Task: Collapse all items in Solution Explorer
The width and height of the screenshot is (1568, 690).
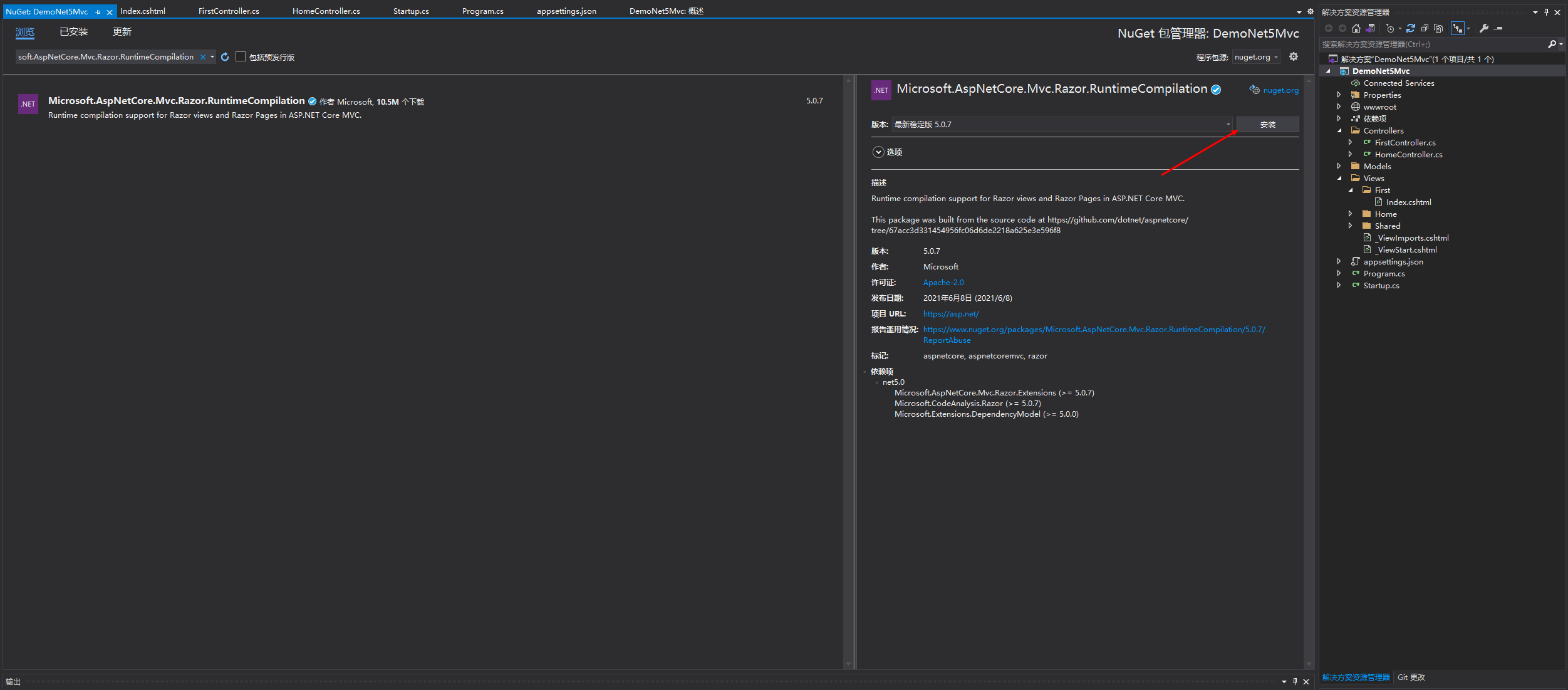Action: [1425, 28]
